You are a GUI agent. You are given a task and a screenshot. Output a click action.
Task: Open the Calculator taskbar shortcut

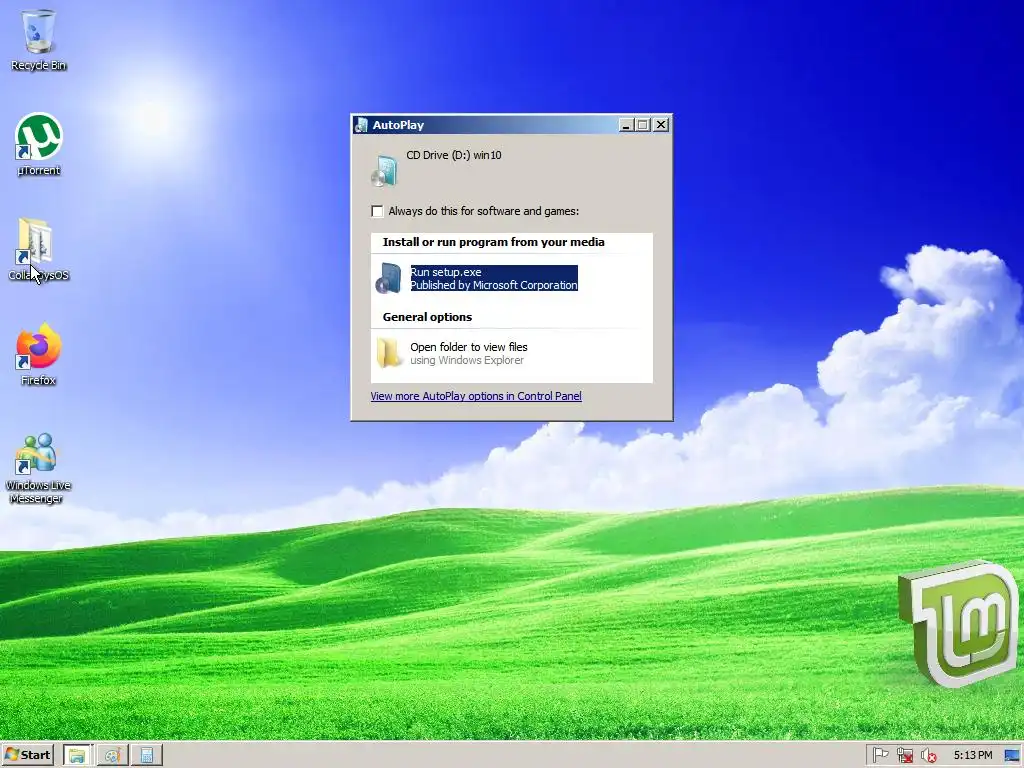click(147, 755)
